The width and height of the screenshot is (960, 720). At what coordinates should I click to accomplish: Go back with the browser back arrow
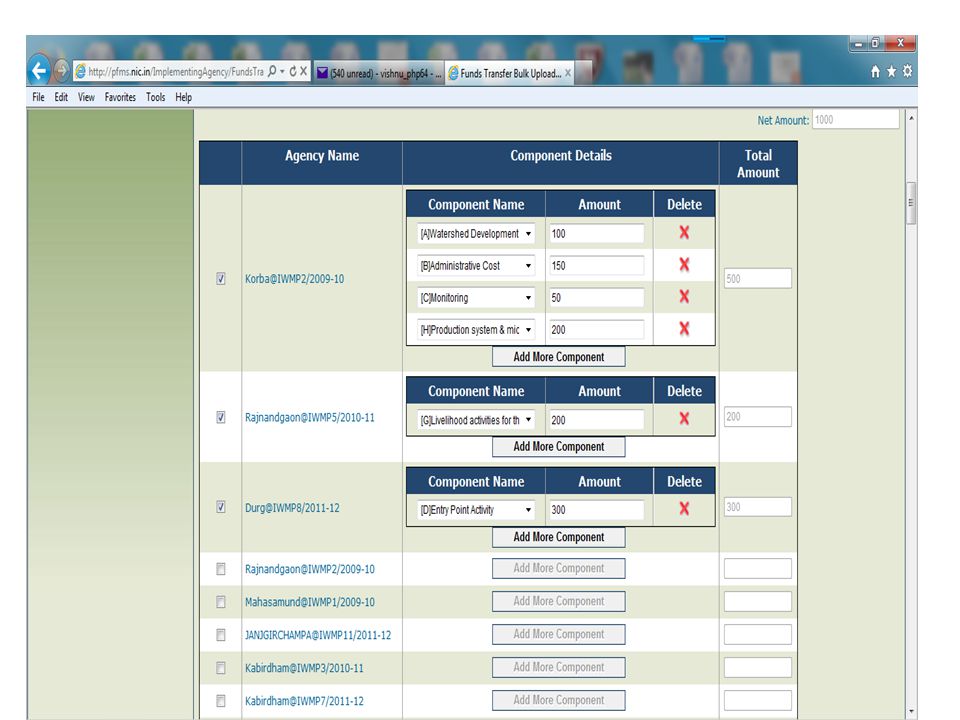coord(39,71)
